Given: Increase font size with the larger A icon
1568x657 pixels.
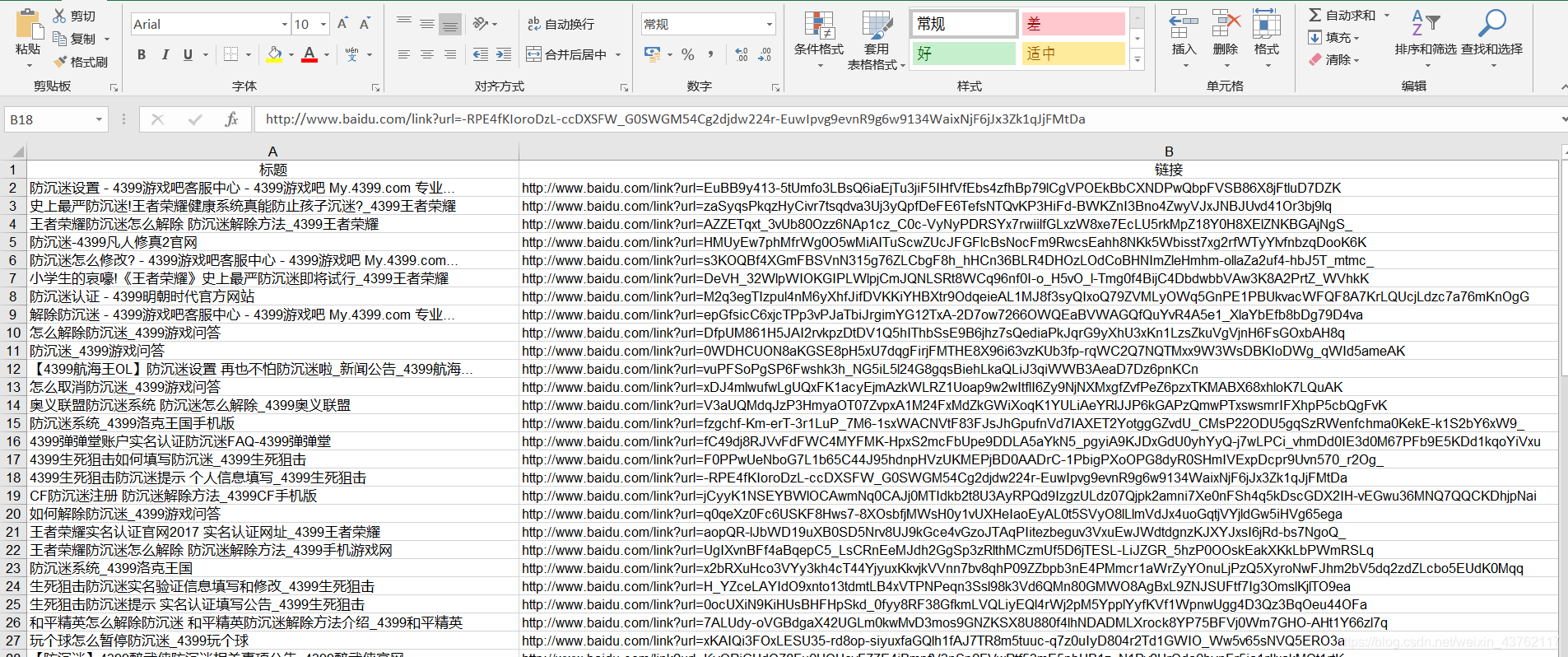Looking at the screenshot, I should coord(342,24).
